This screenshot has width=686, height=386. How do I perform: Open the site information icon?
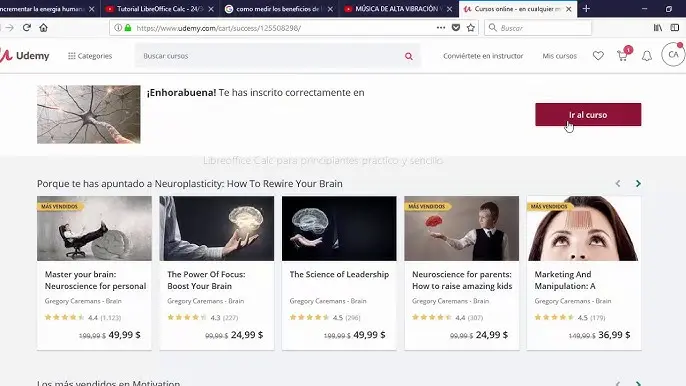point(118,28)
